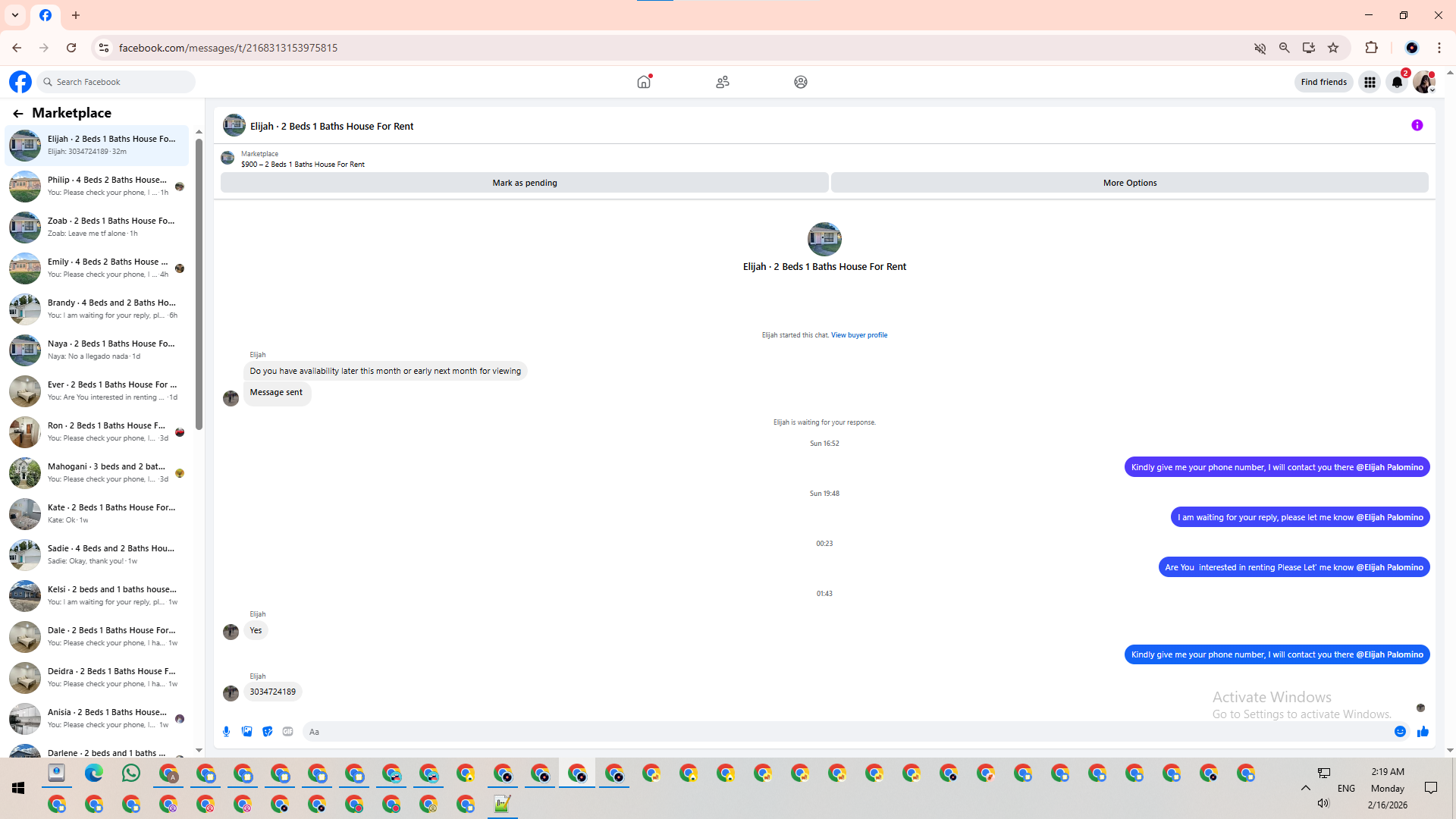Open the GIF picker icon
Viewport: 1456px width, 819px height.
click(287, 732)
